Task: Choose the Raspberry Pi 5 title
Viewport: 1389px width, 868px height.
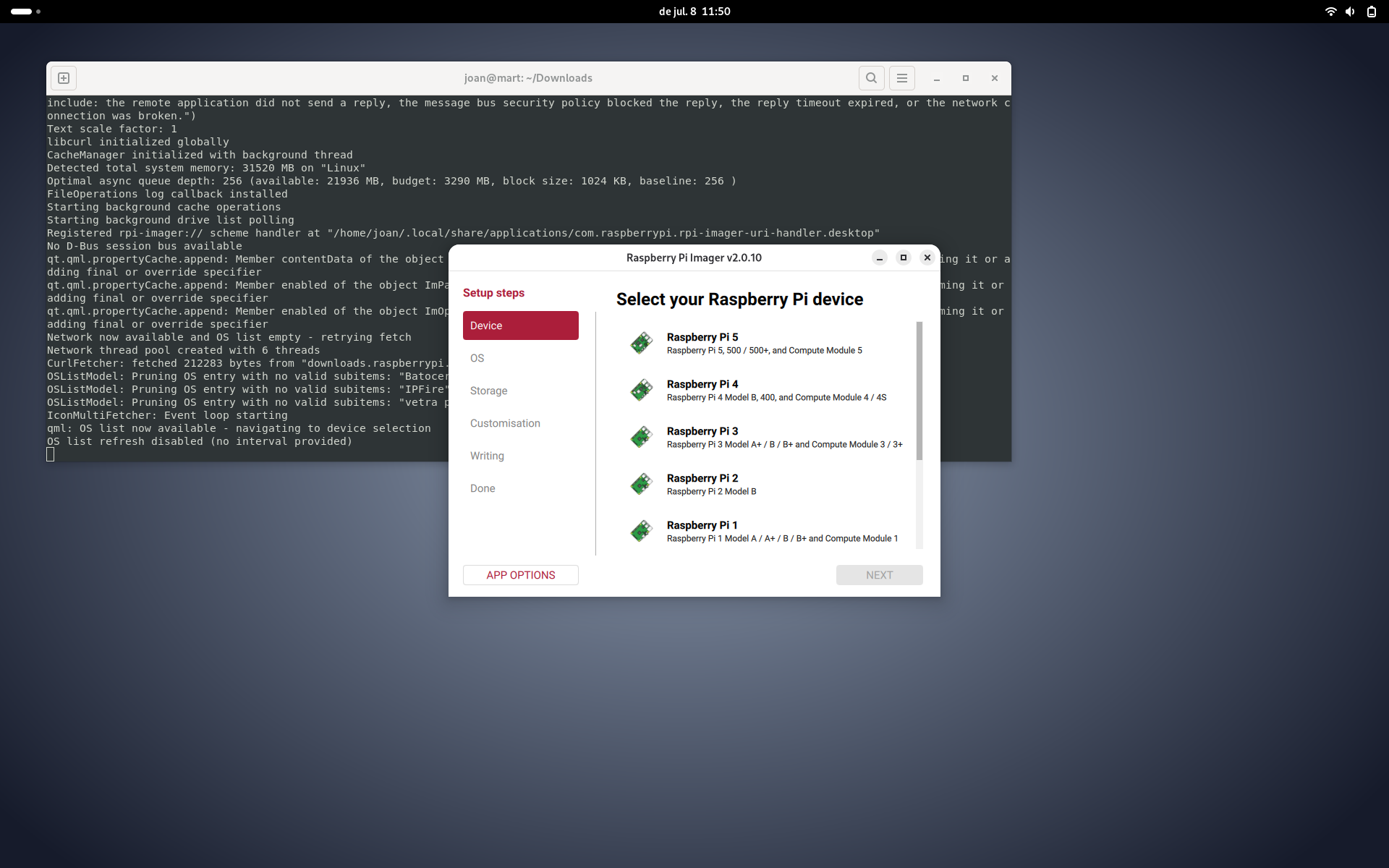Action: pos(702,337)
